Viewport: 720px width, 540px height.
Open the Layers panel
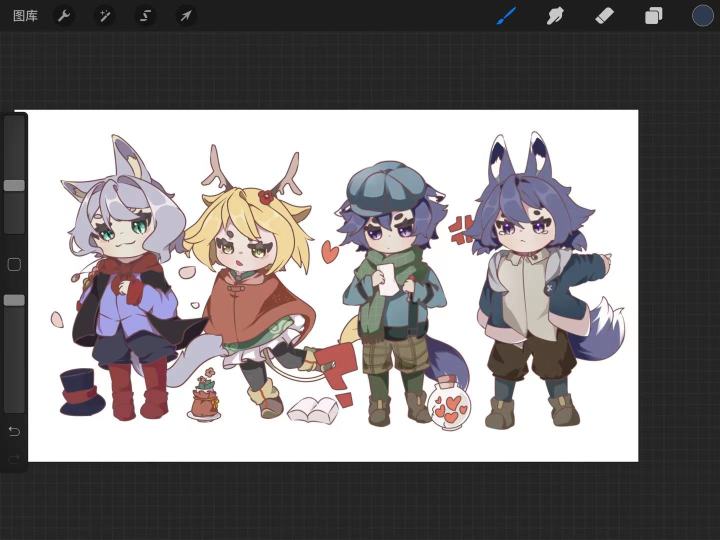(x=653, y=16)
